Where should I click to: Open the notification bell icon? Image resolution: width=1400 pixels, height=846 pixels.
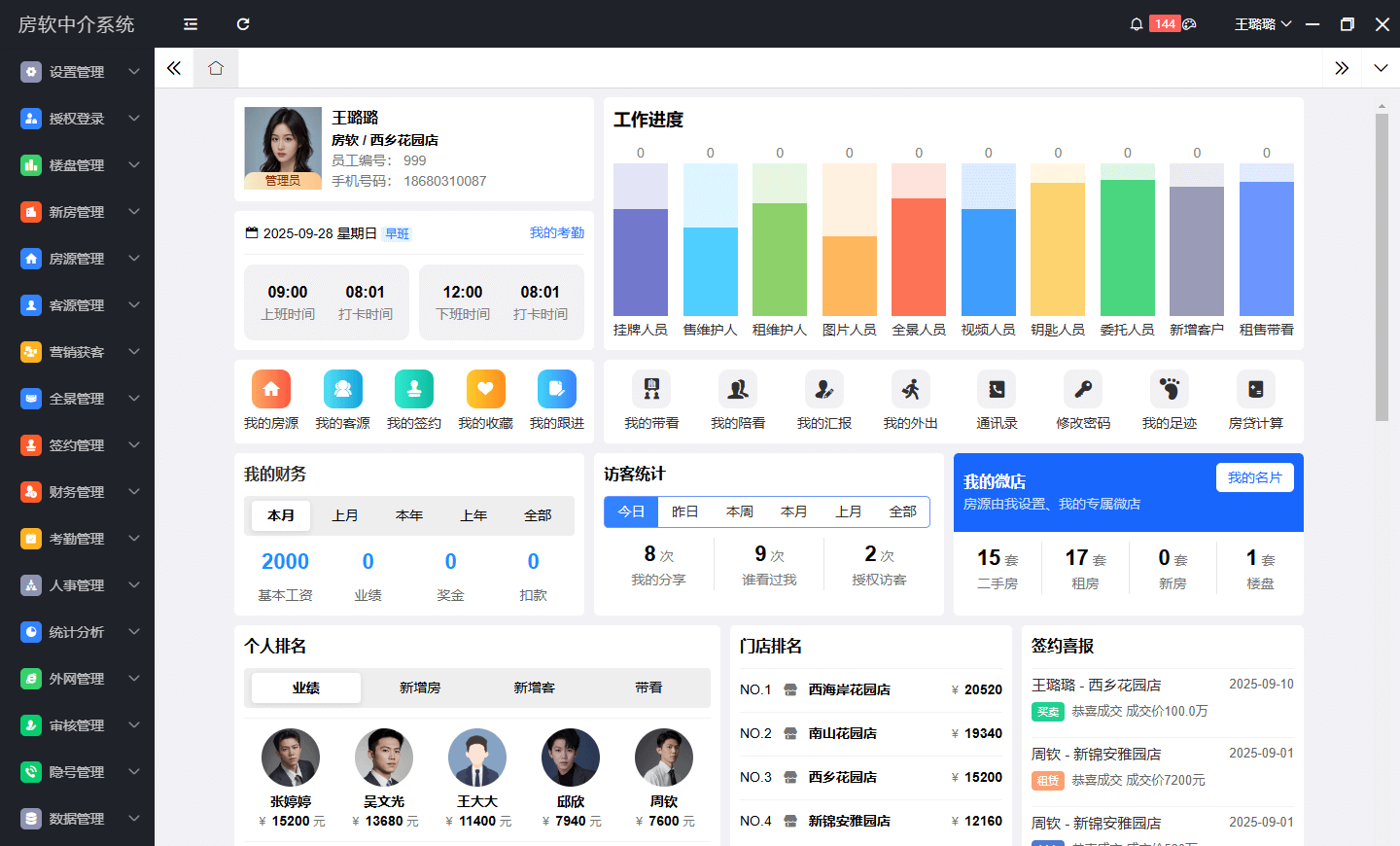pyautogui.click(x=1136, y=24)
